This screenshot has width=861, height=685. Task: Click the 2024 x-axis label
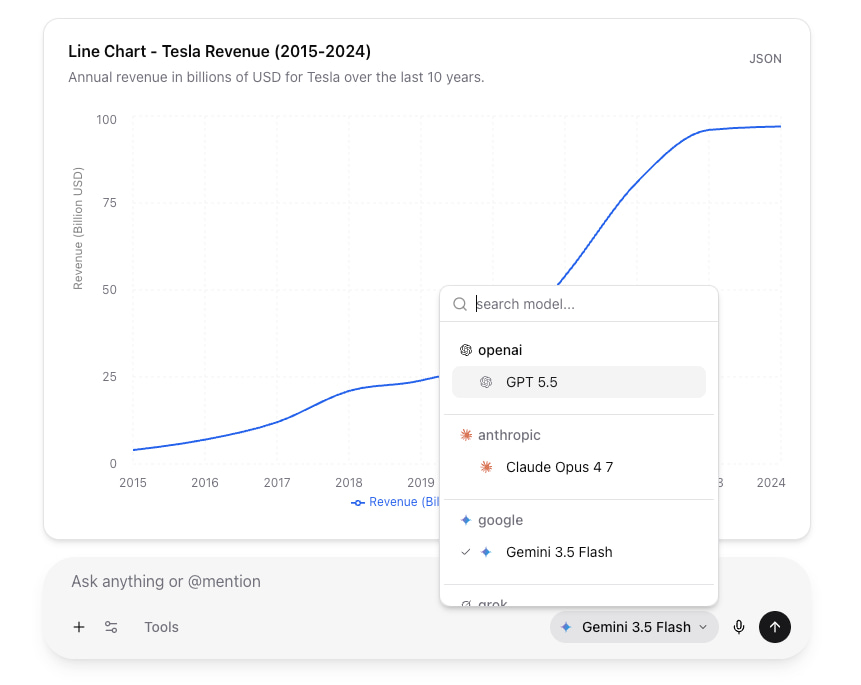click(771, 482)
